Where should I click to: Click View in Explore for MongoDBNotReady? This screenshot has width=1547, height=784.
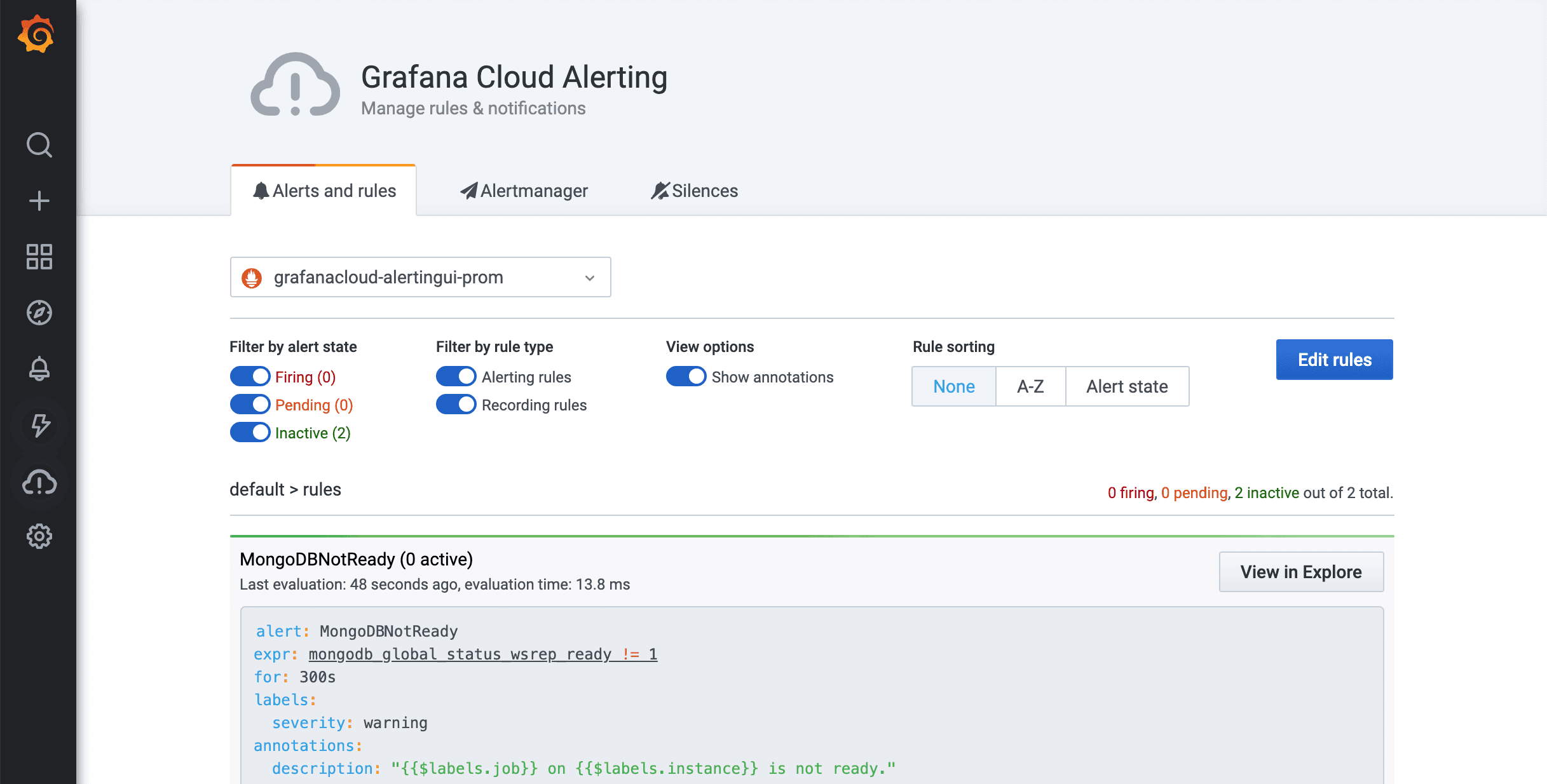click(1301, 572)
